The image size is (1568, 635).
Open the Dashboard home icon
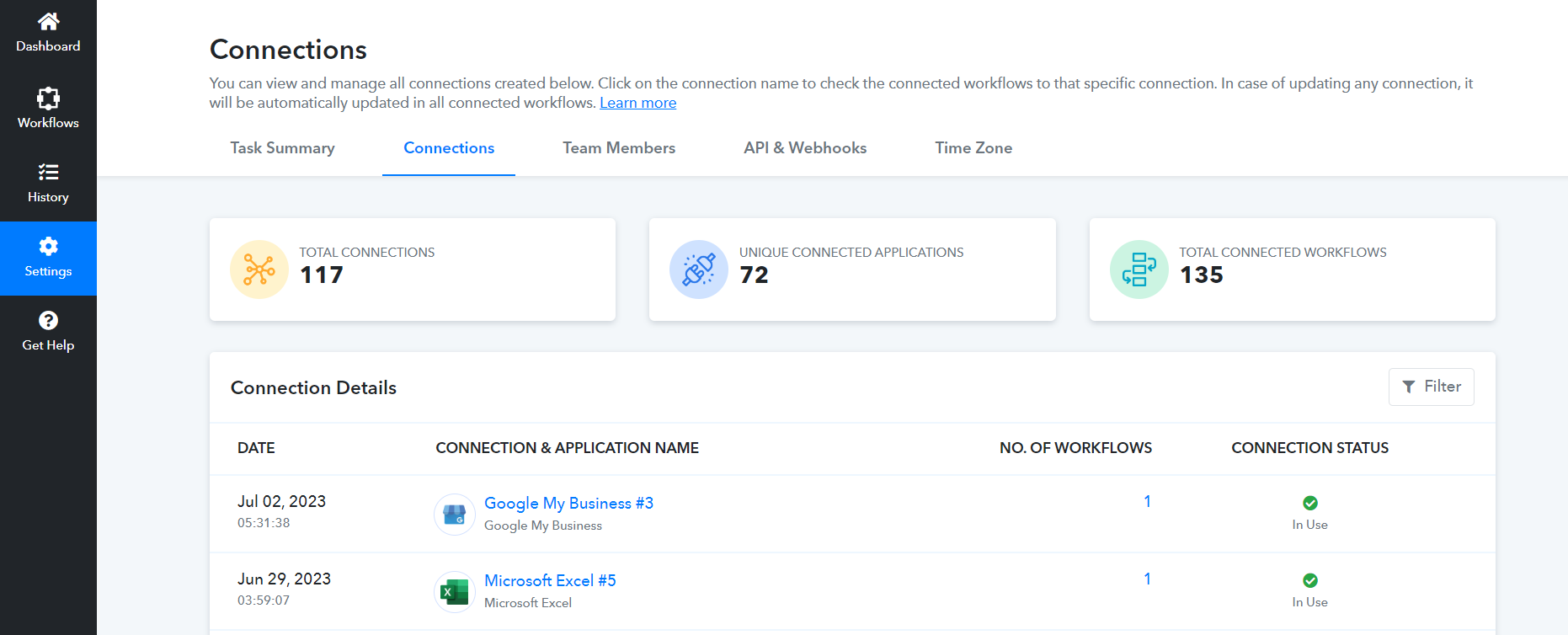(x=48, y=21)
